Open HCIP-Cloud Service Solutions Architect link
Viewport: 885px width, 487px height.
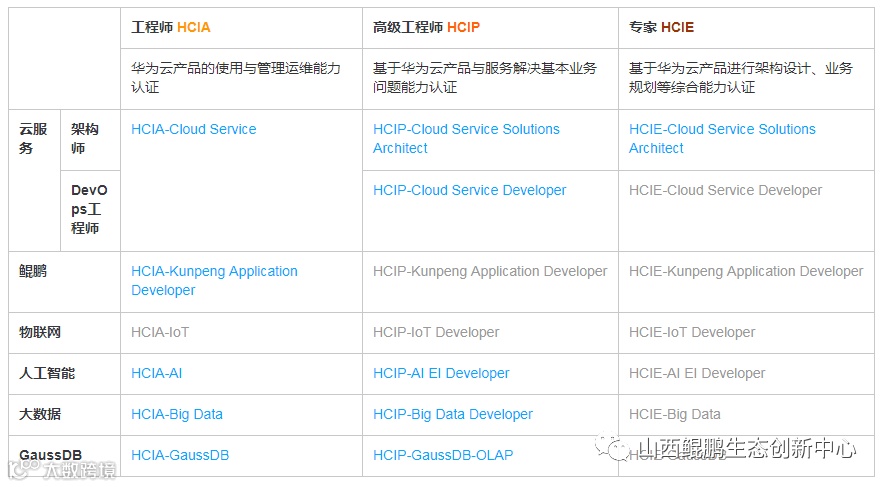pos(466,139)
